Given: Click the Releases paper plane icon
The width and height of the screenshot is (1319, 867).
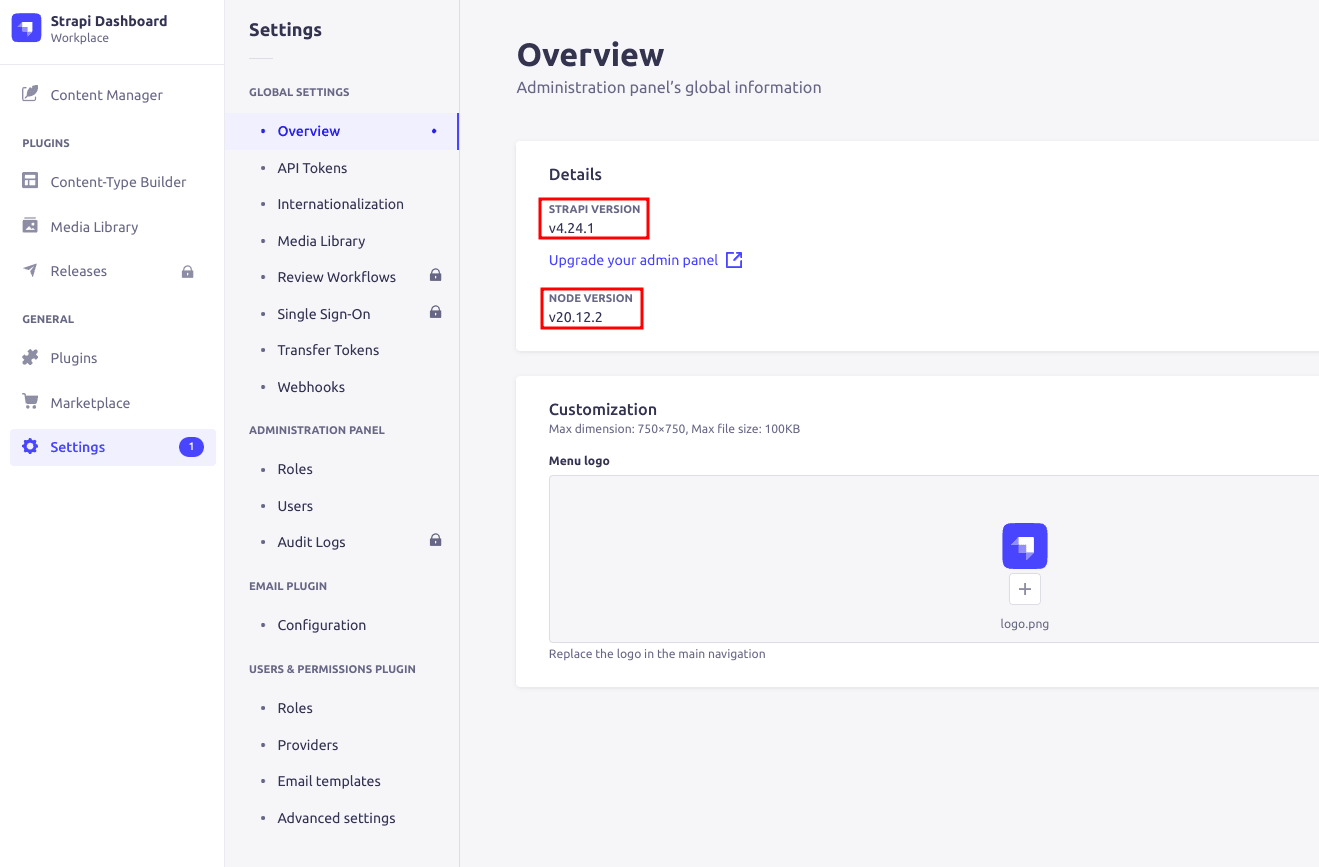Looking at the screenshot, I should point(30,271).
